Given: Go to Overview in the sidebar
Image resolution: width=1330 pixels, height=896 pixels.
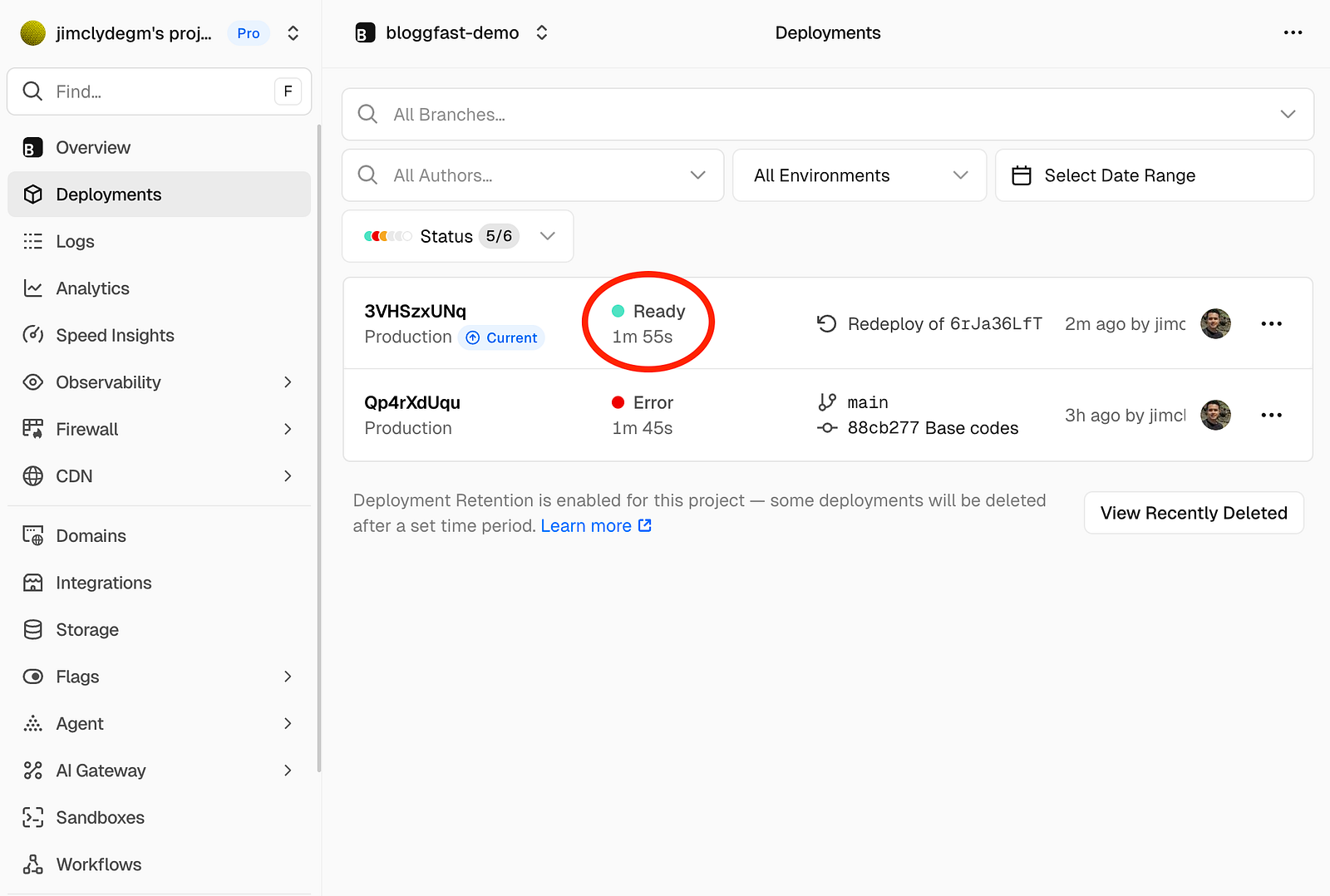Looking at the screenshot, I should coord(159,148).
